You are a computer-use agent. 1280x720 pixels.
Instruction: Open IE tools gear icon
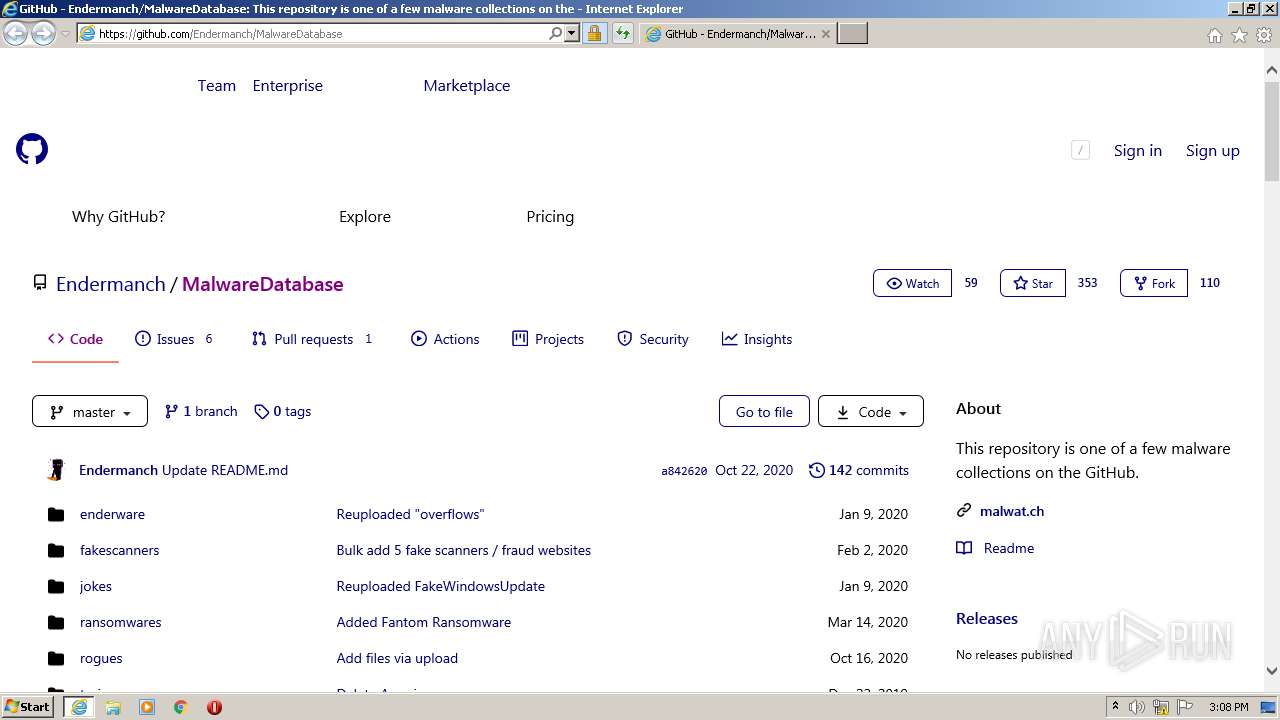pyautogui.click(x=1264, y=35)
